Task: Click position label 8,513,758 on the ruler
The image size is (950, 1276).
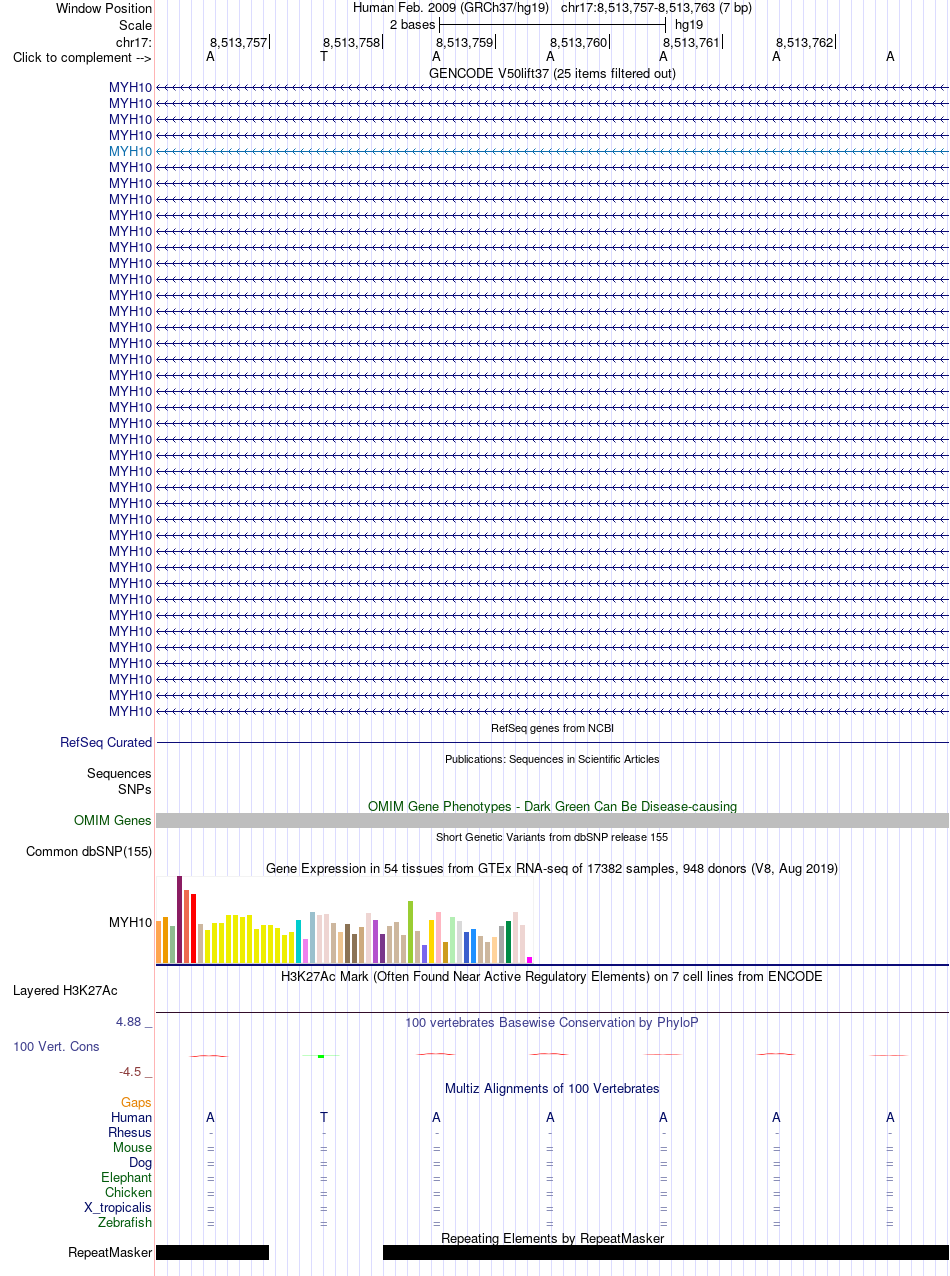Action: [352, 42]
